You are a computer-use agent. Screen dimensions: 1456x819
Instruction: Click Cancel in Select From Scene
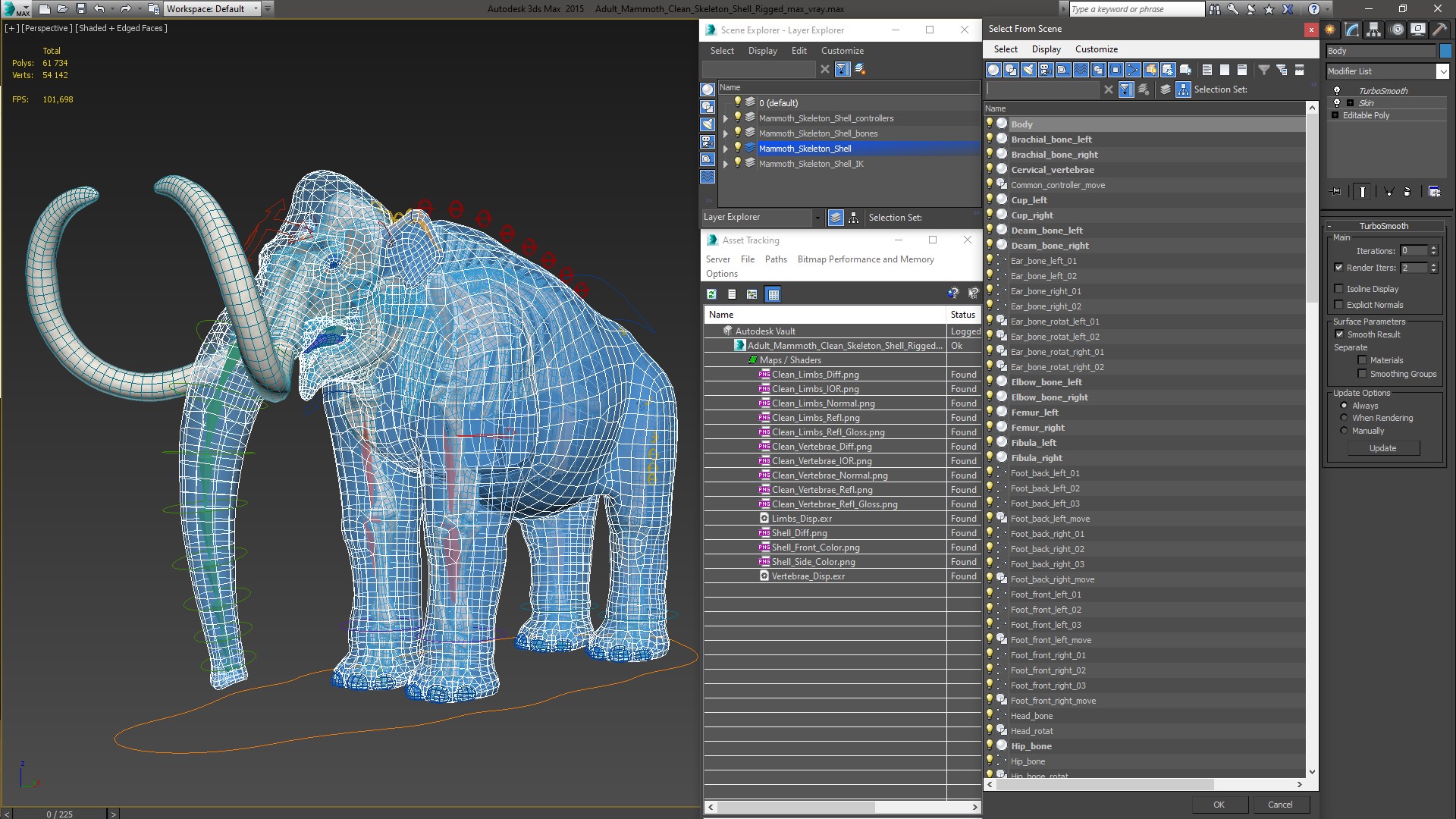[1280, 805]
